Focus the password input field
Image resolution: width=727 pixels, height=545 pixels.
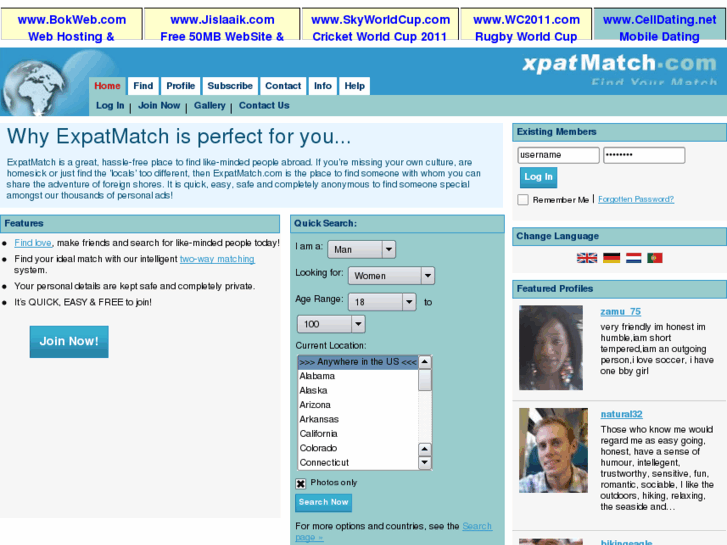pos(644,155)
